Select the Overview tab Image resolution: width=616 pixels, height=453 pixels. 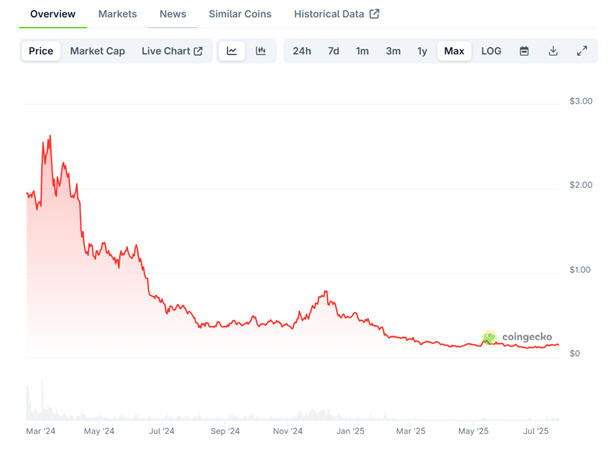53,14
